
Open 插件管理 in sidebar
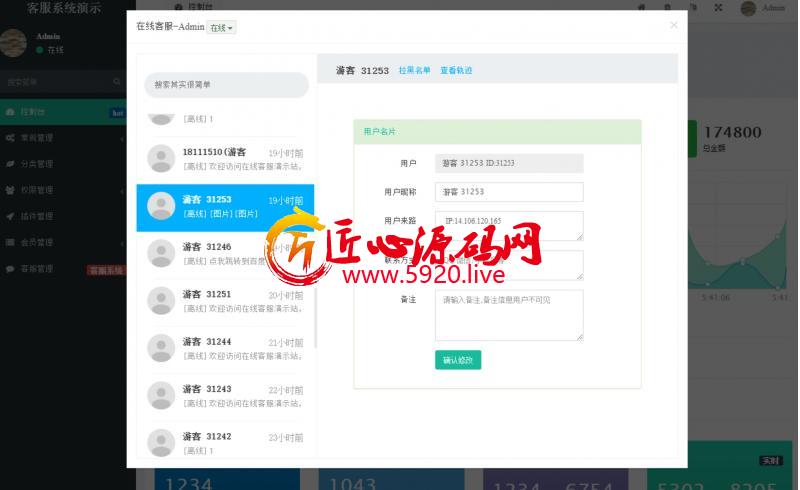[x=63, y=216]
